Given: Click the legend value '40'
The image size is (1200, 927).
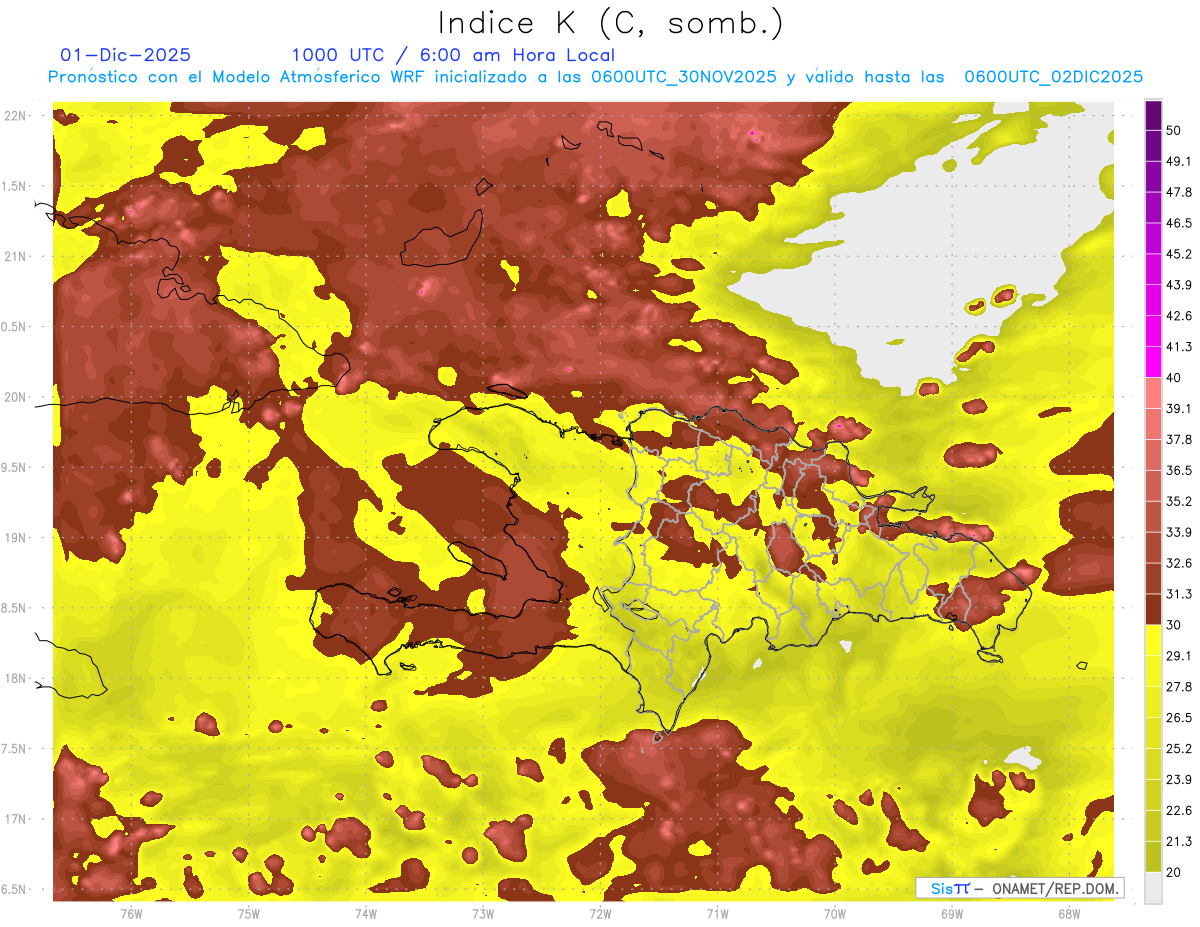Looking at the screenshot, I should (x=1175, y=378).
